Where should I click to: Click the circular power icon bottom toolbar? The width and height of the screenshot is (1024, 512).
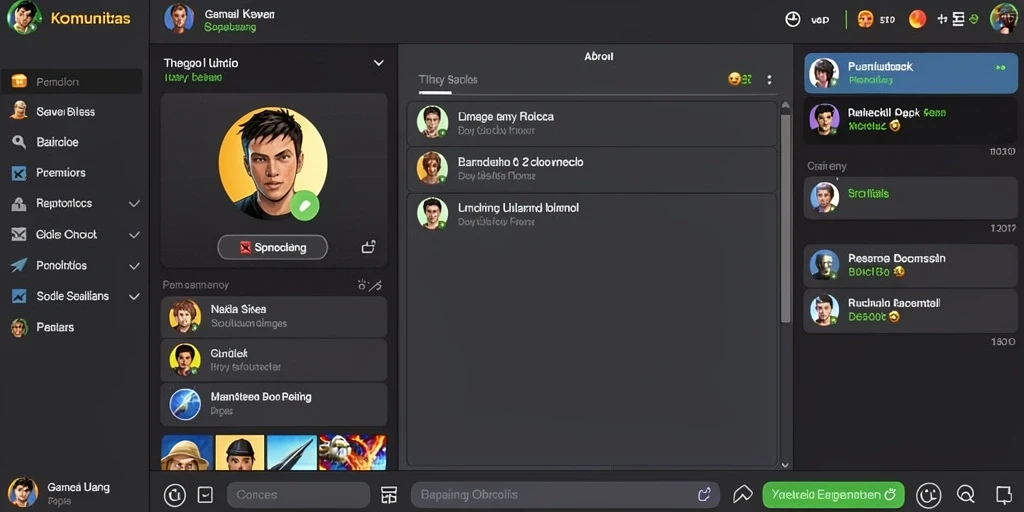(x=174, y=494)
